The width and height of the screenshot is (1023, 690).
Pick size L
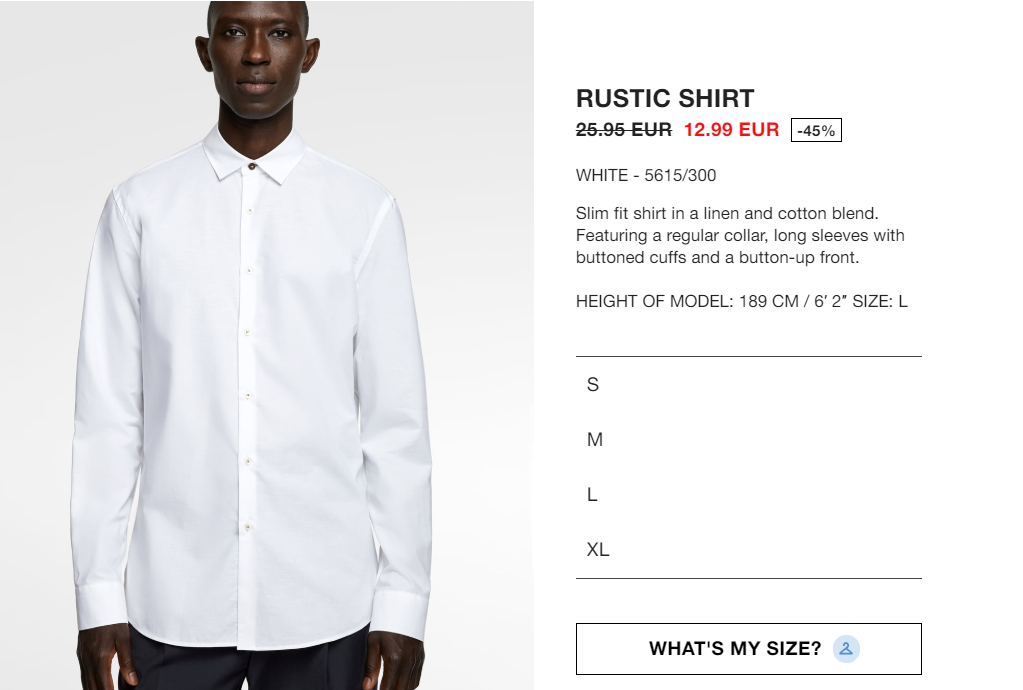[x=748, y=494]
